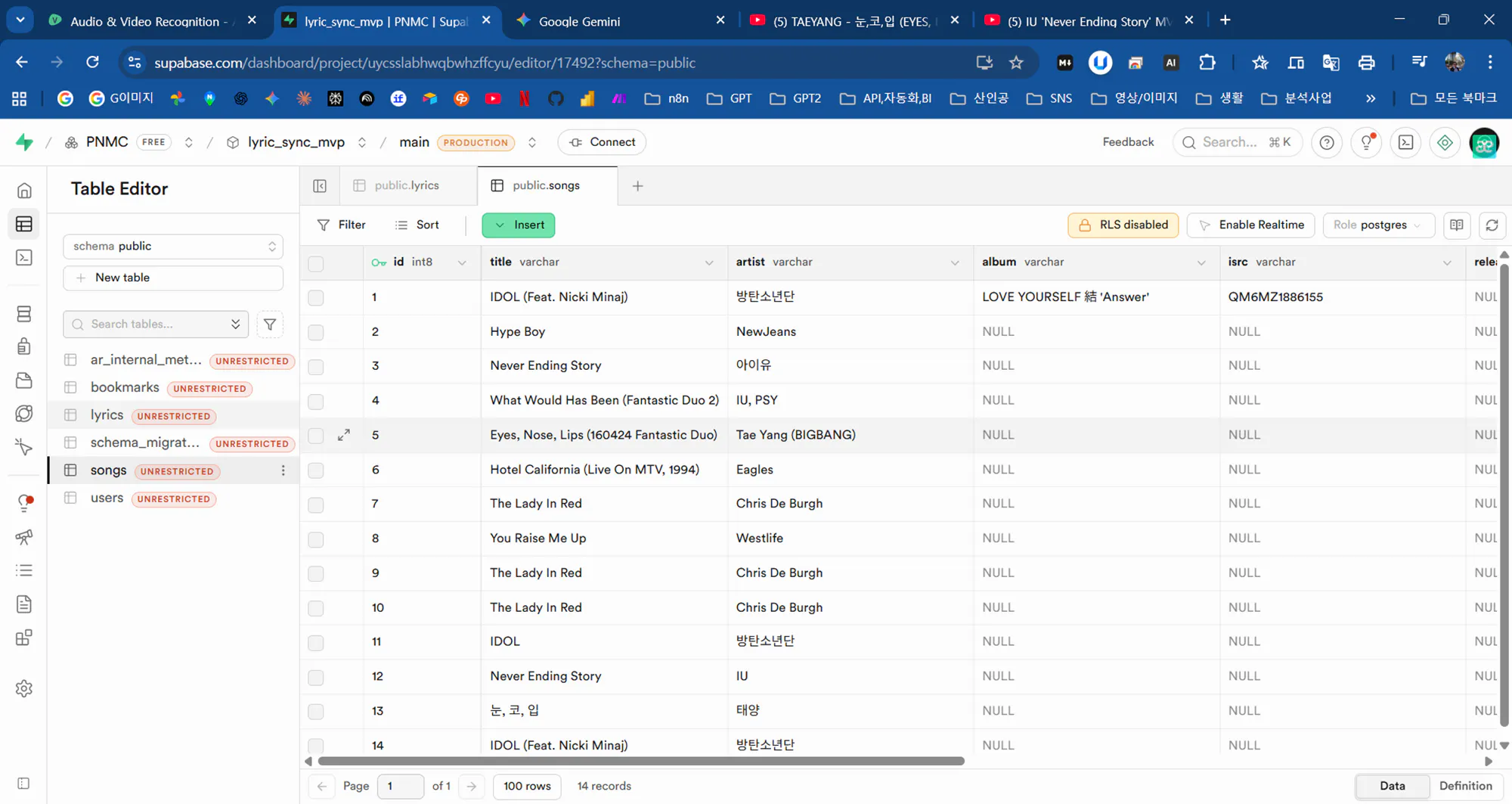Click the refresh table icon
Image resolution: width=1512 pixels, height=804 pixels.
tap(1492, 225)
